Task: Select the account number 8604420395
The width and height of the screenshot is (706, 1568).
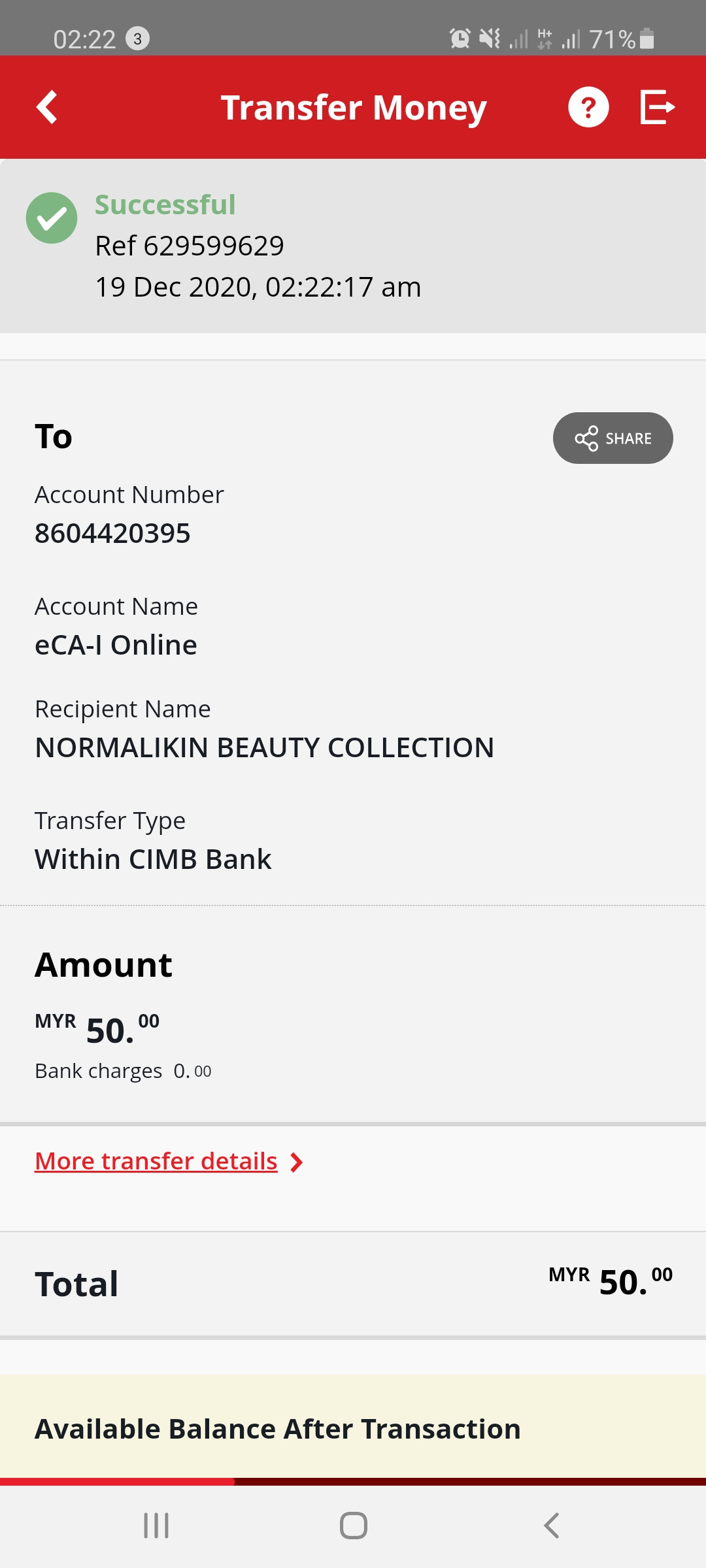Action: 112,533
